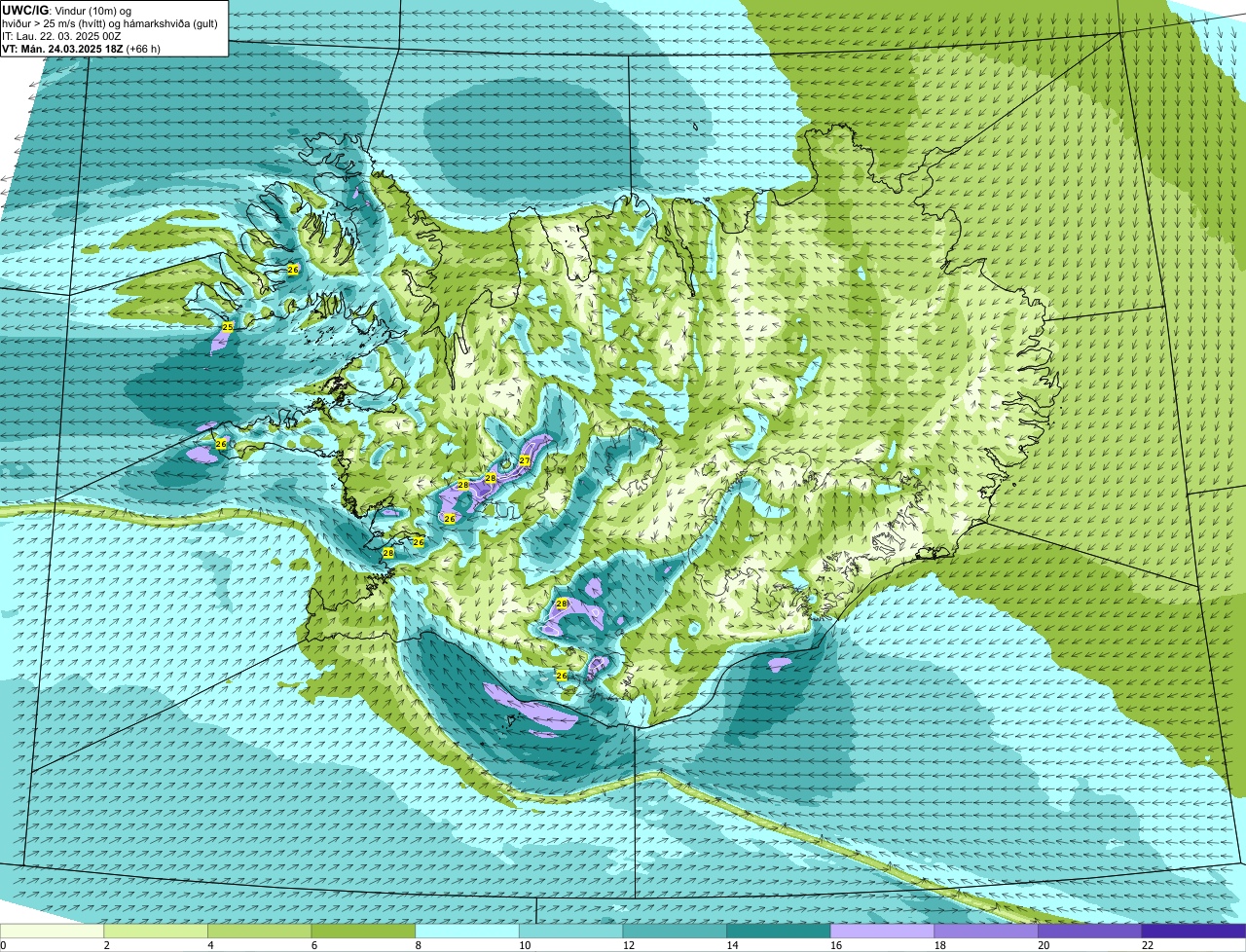Click the "UWC/IG: Vindur (10m) og" title line
This screenshot has height=952, width=1246.
(67, 10)
